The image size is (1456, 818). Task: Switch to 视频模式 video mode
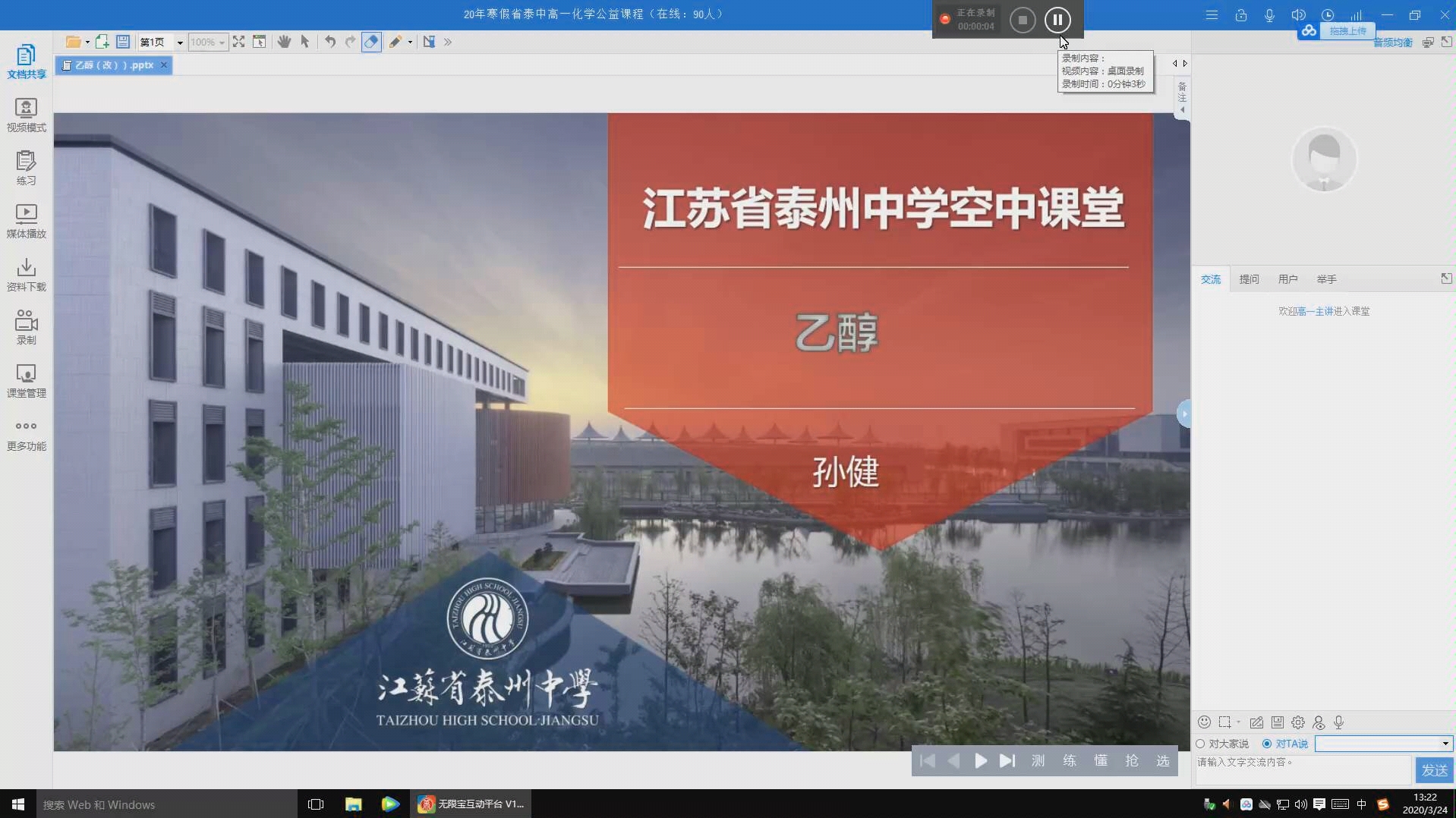click(x=26, y=115)
